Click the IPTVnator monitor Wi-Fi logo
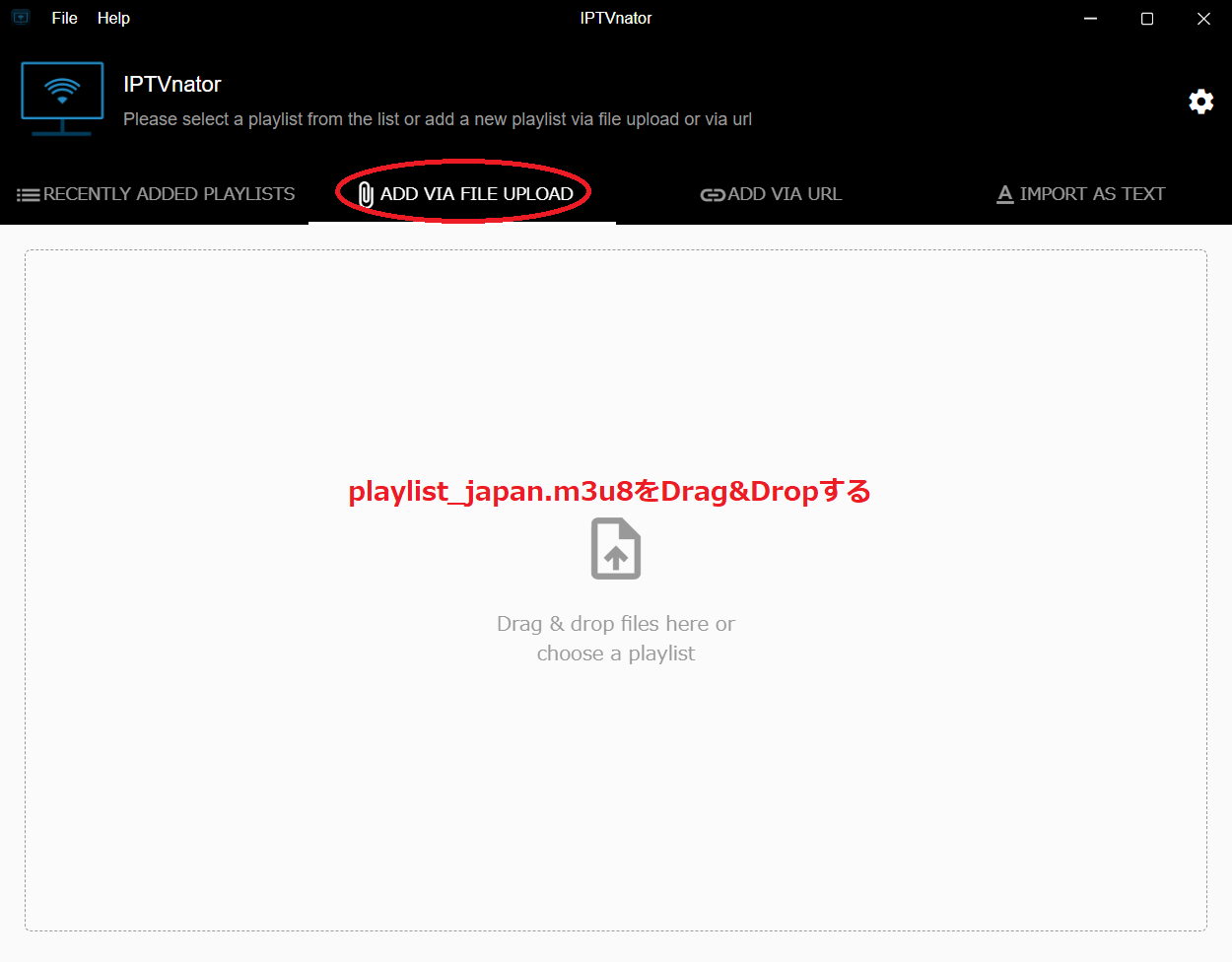Screen dimensions: 1232x962 pyautogui.click(x=62, y=99)
